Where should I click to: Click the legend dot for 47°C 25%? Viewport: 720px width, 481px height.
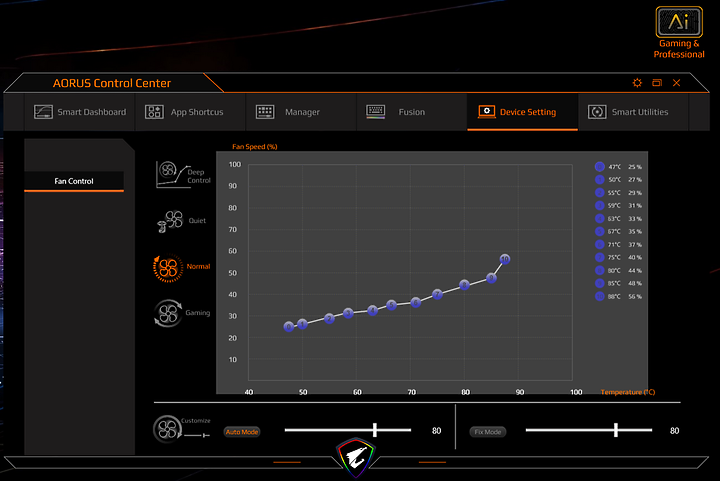click(599, 167)
